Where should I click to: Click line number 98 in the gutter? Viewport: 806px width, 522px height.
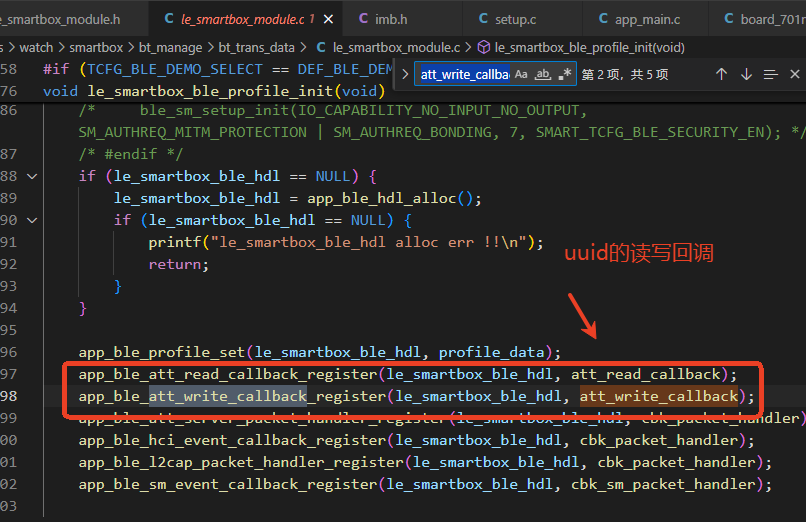(x=9, y=396)
